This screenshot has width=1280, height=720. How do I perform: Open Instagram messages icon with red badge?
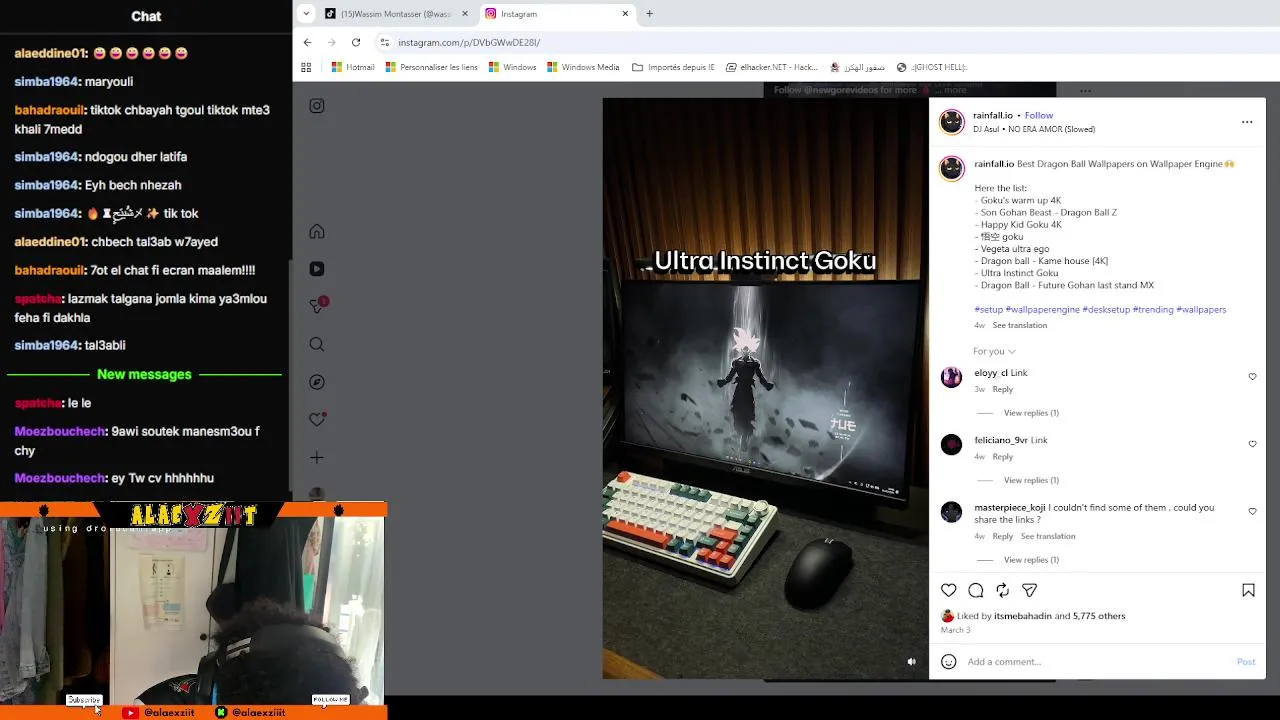click(x=317, y=306)
